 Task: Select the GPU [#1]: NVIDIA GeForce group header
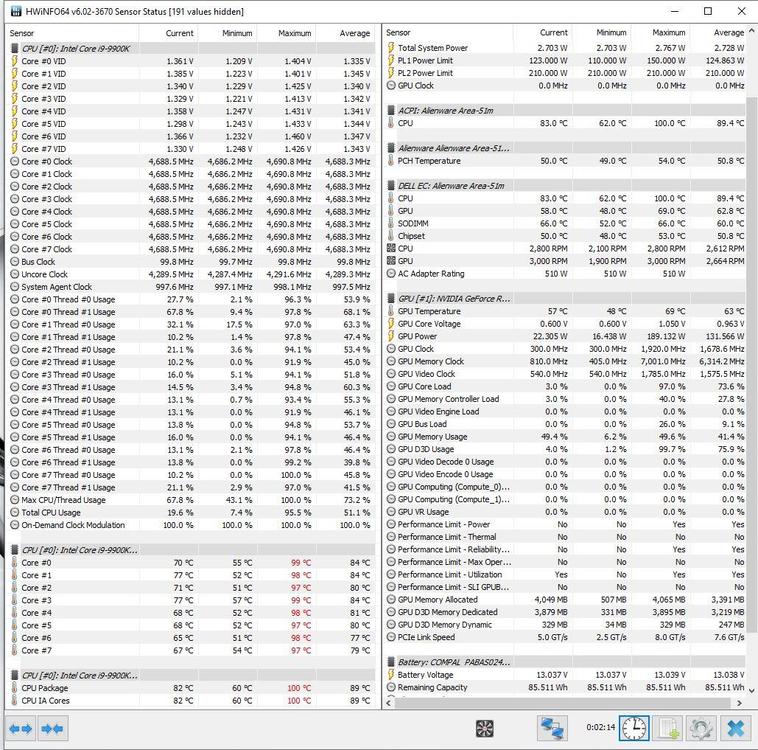(x=455, y=298)
